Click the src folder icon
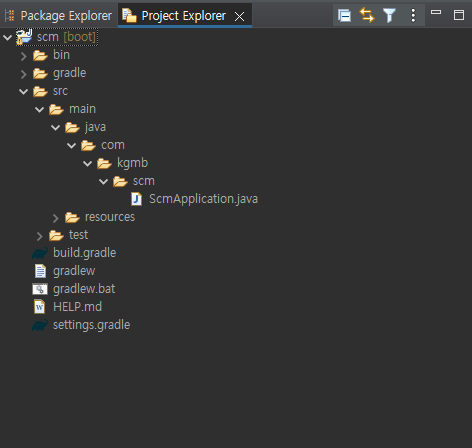The image size is (472, 448). (40, 91)
